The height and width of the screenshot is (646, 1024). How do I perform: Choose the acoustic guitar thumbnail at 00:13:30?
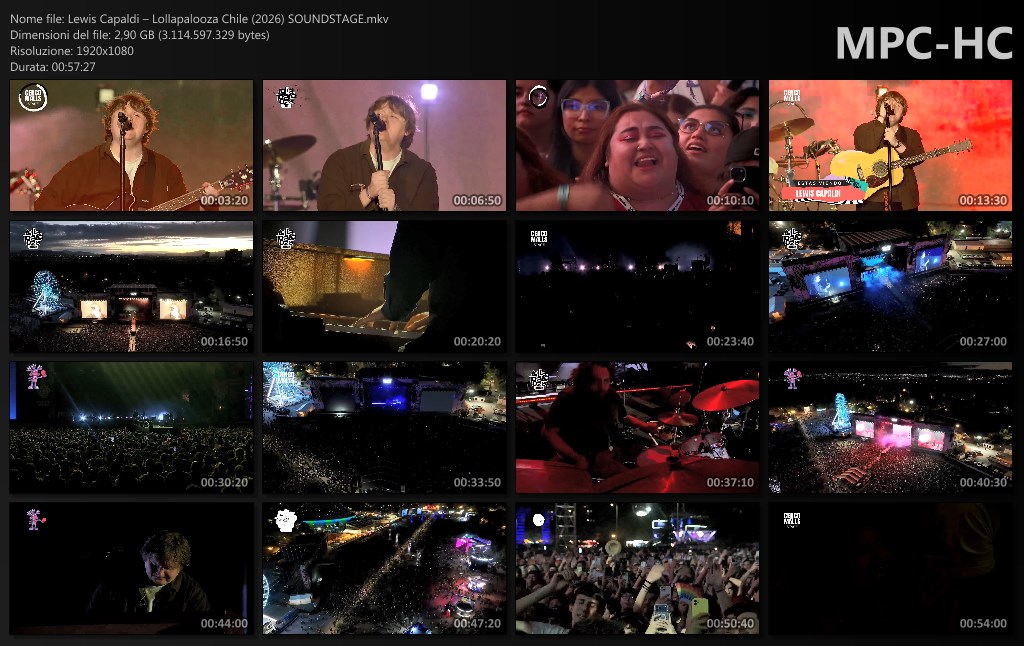[x=890, y=145]
